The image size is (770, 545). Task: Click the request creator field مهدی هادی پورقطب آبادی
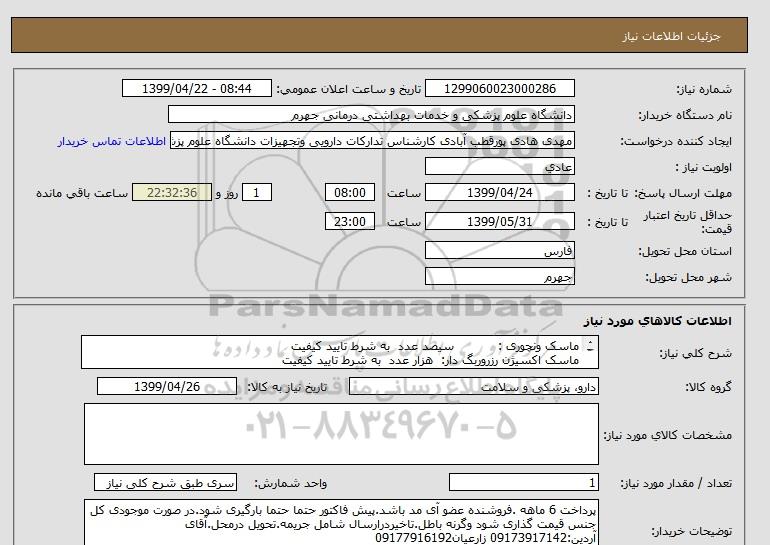click(x=372, y=141)
